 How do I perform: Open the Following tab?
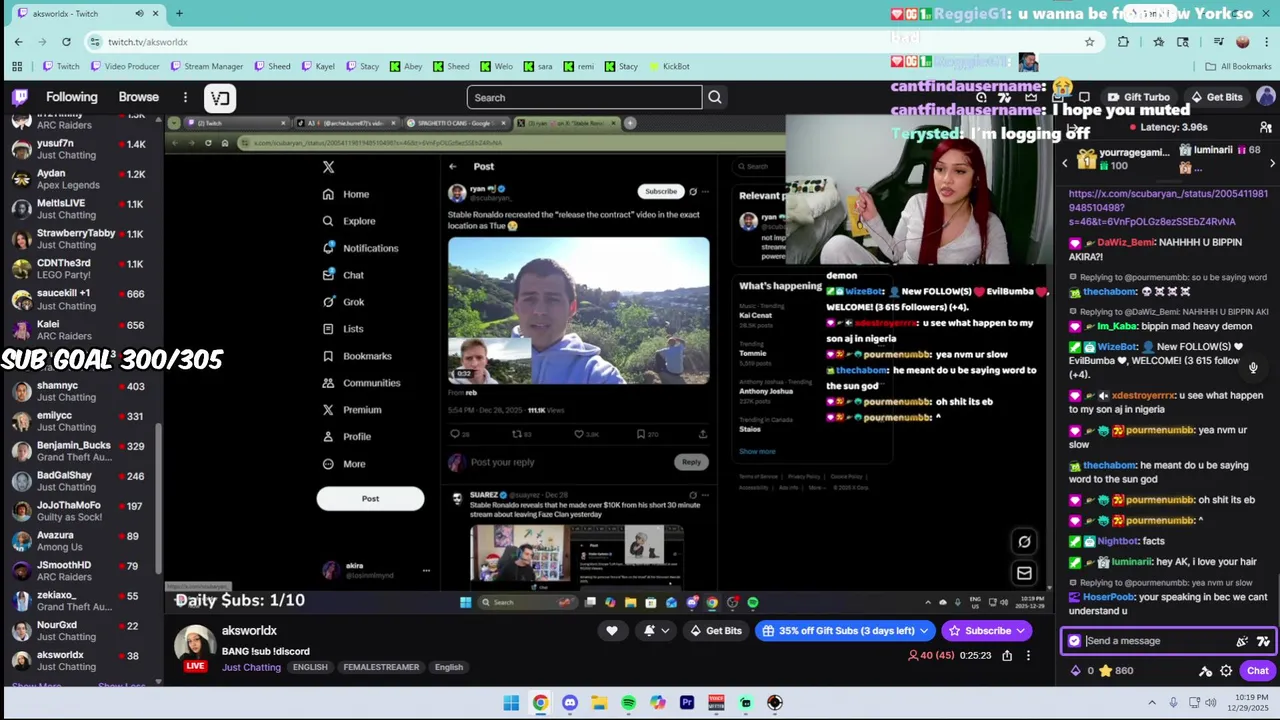point(72,97)
